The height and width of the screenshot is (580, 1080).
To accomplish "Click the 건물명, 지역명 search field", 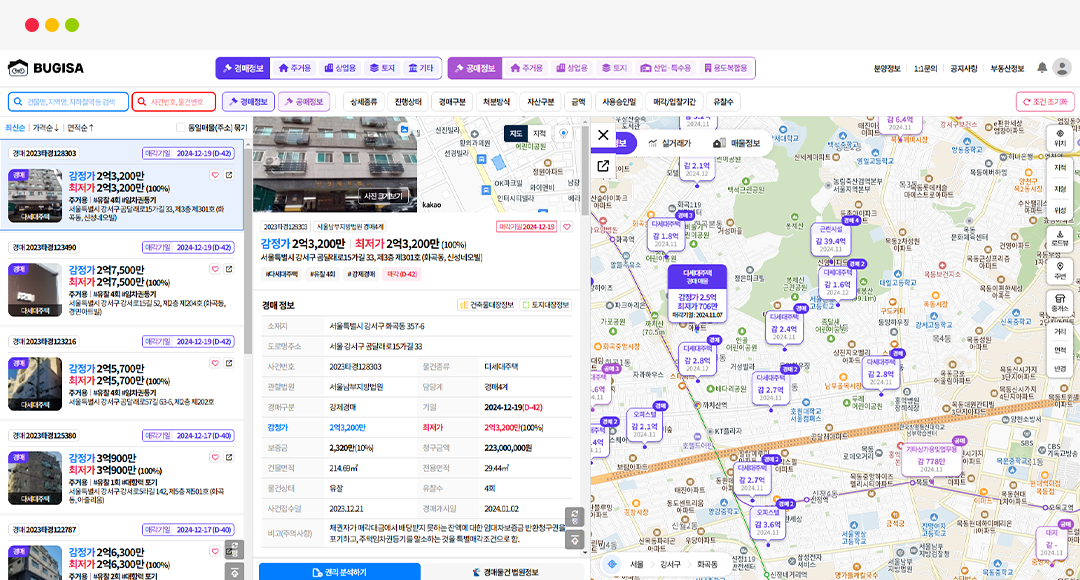I will coord(68,102).
